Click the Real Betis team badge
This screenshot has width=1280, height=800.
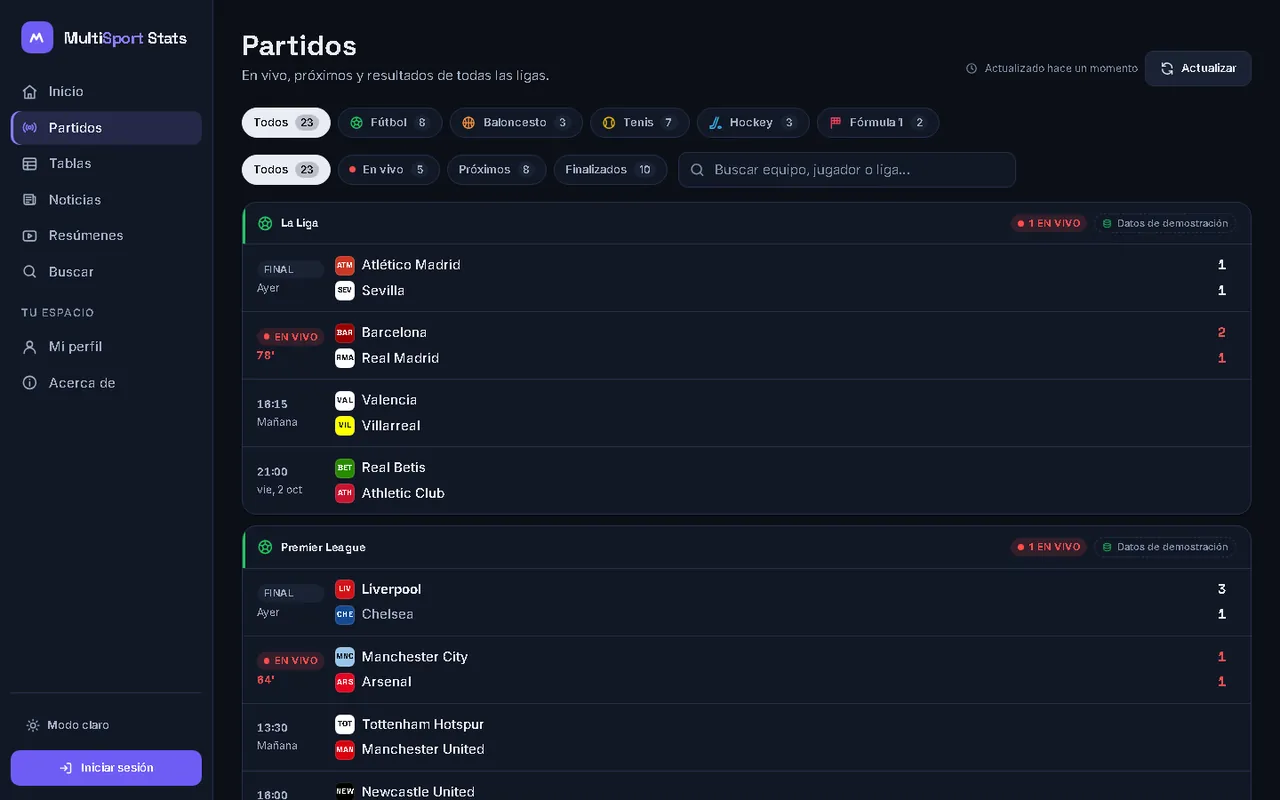(x=345, y=468)
